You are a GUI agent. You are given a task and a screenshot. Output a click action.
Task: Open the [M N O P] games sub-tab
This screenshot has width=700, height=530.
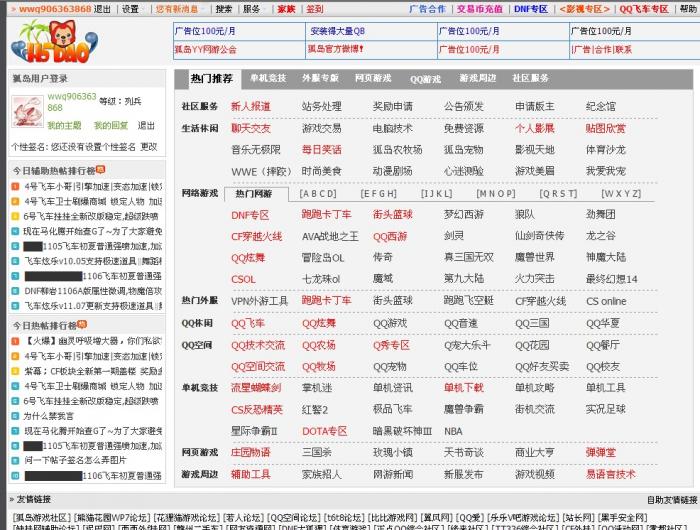496,194
